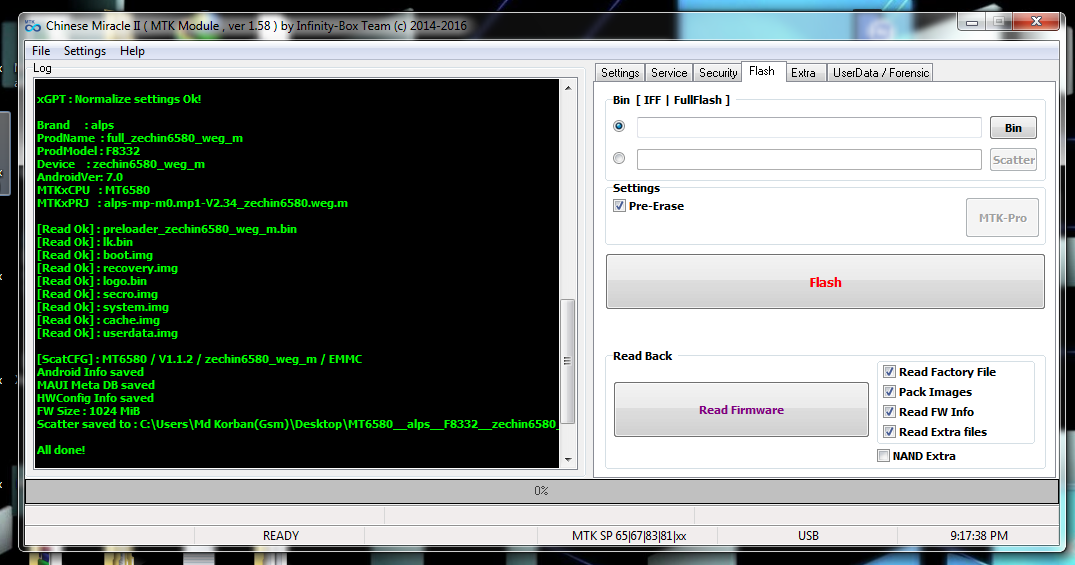Open the File menu

41,51
